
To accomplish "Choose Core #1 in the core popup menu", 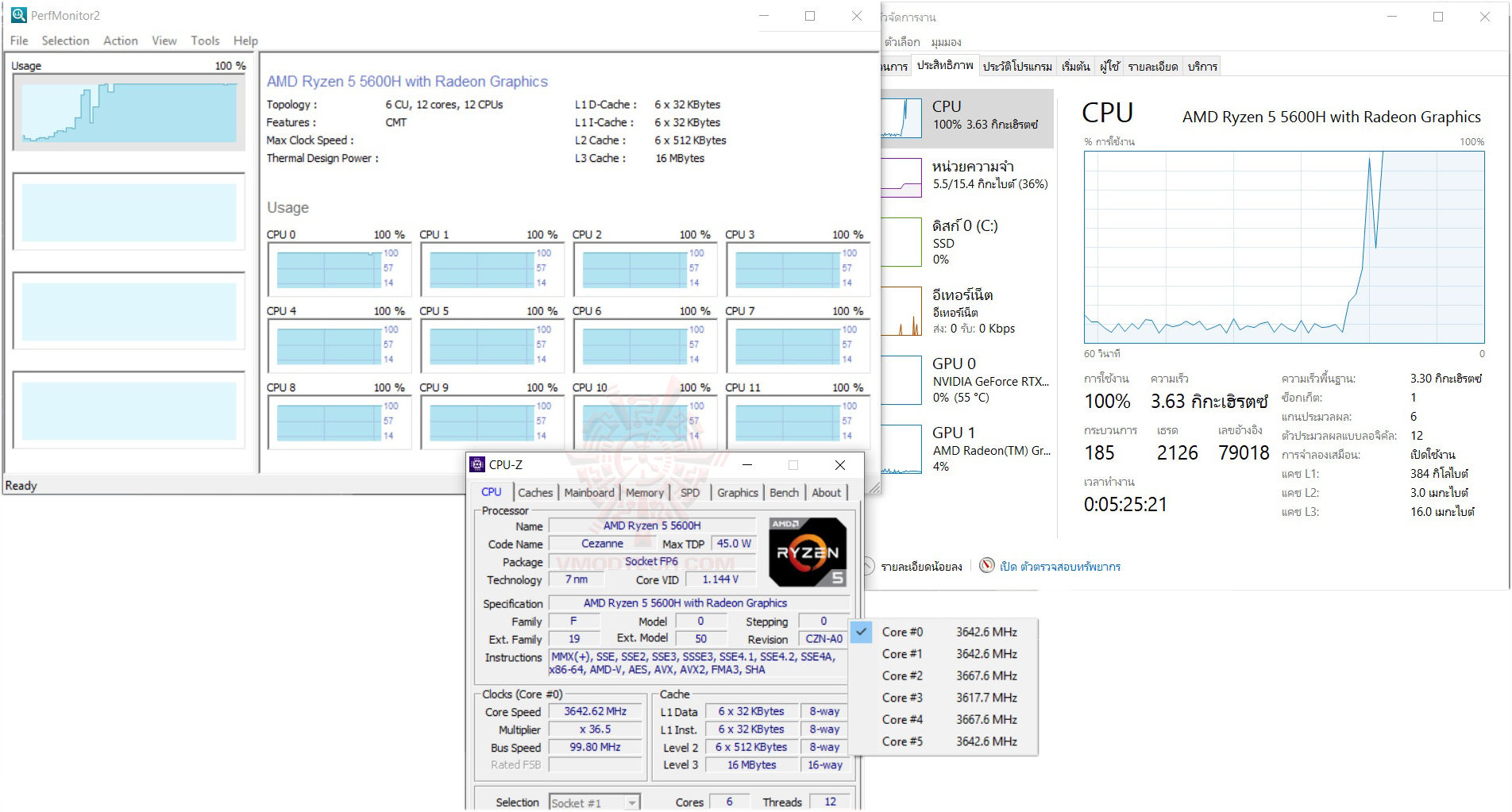I will pyautogui.click(x=943, y=654).
